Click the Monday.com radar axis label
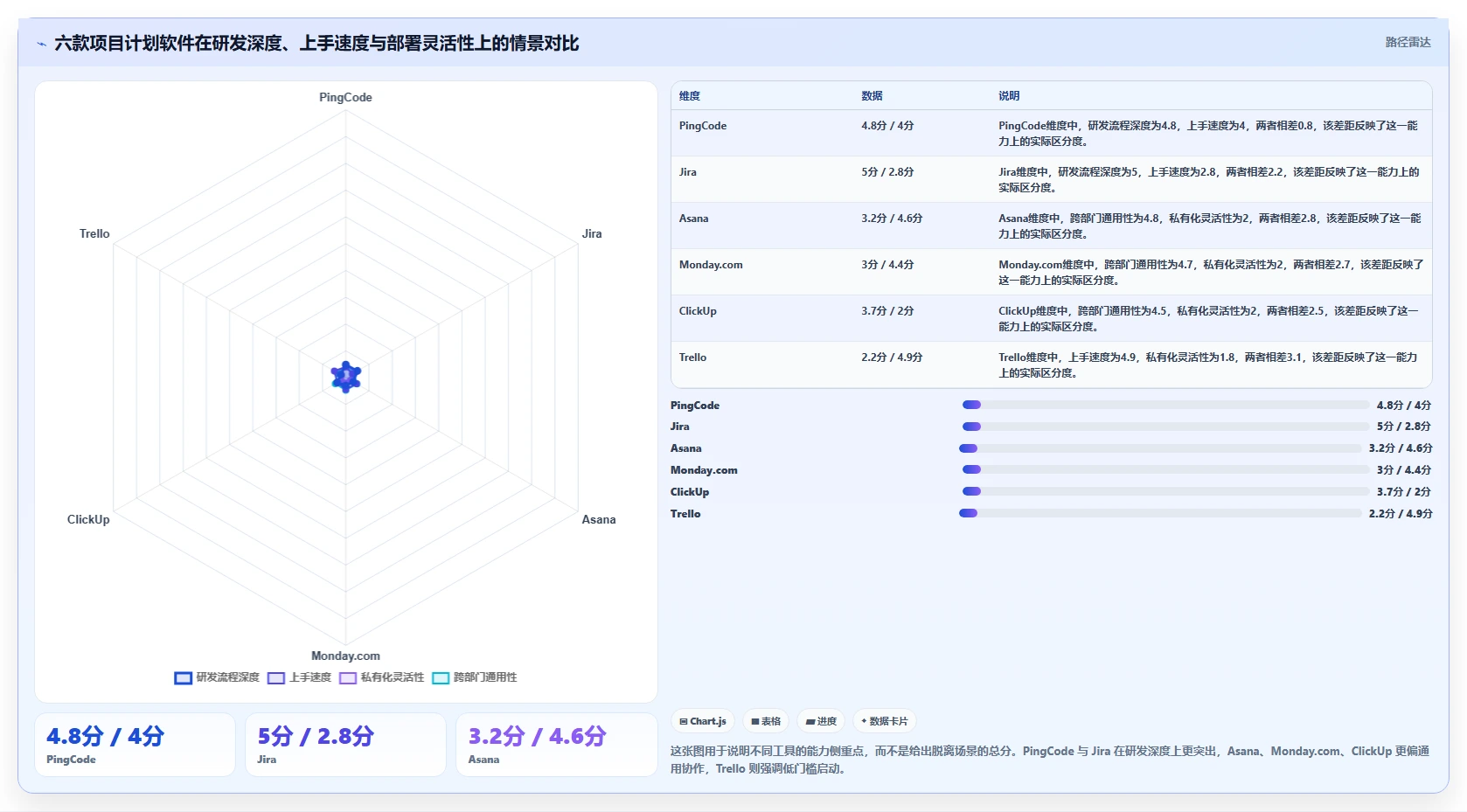Viewport: 1467px width, 812px height. pyautogui.click(x=345, y=656)
